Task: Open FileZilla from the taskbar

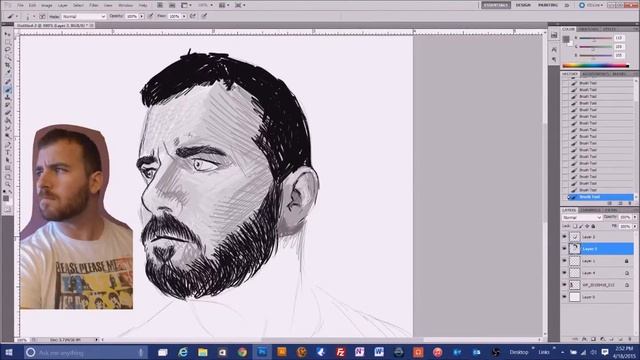Action: tap(340, 352)
